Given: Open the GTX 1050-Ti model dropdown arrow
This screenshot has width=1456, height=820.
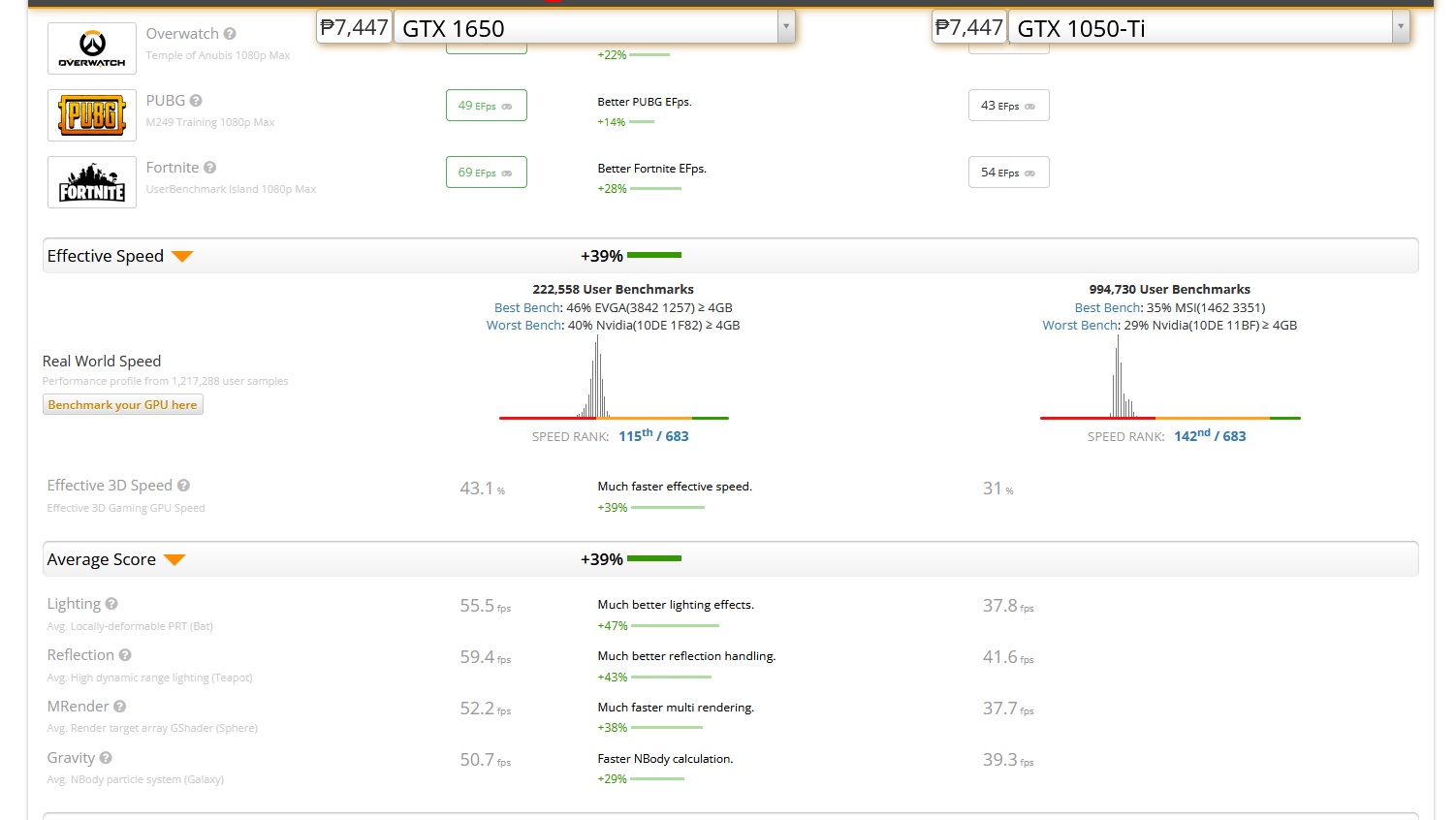Looking at the screenshot, I should coord(1401,27).
